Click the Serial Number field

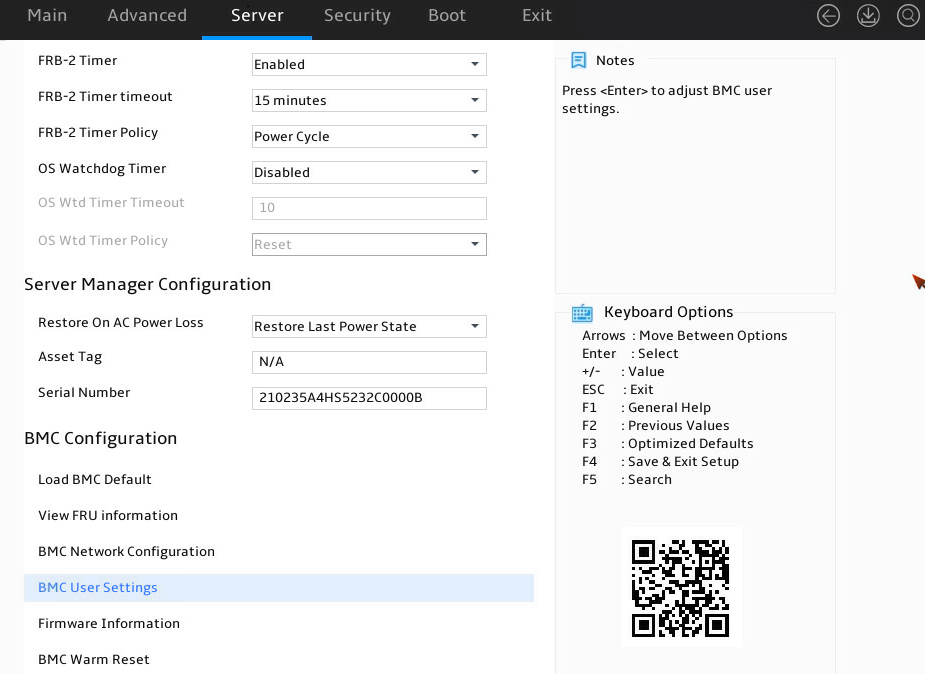point(369,398)
